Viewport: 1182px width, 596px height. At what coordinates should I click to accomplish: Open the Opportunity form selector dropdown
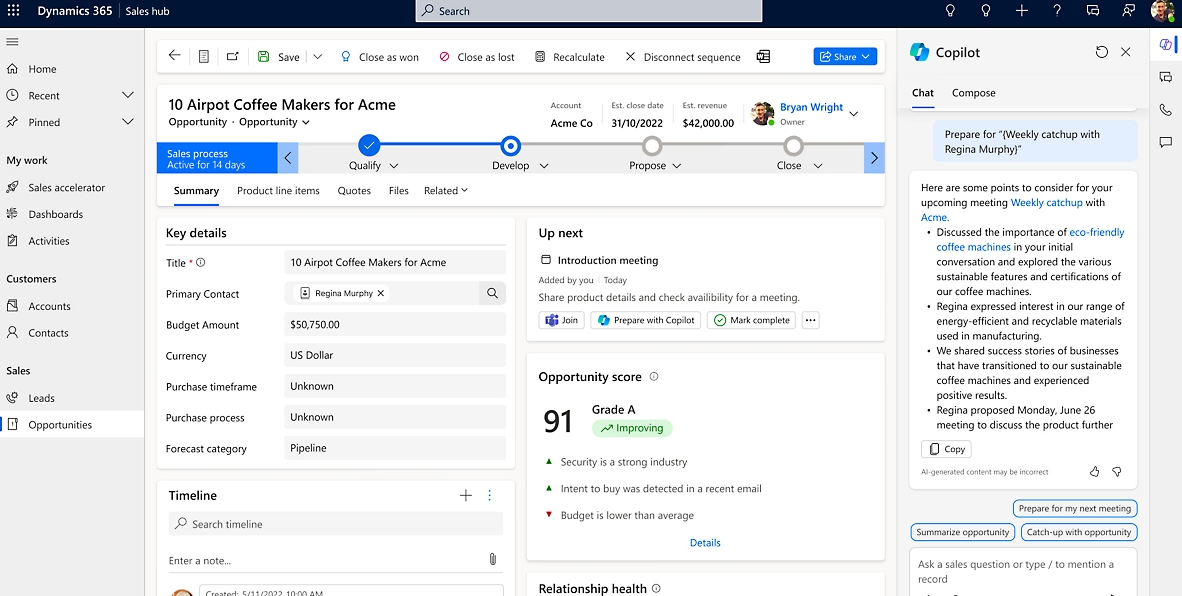coord(305,122)
